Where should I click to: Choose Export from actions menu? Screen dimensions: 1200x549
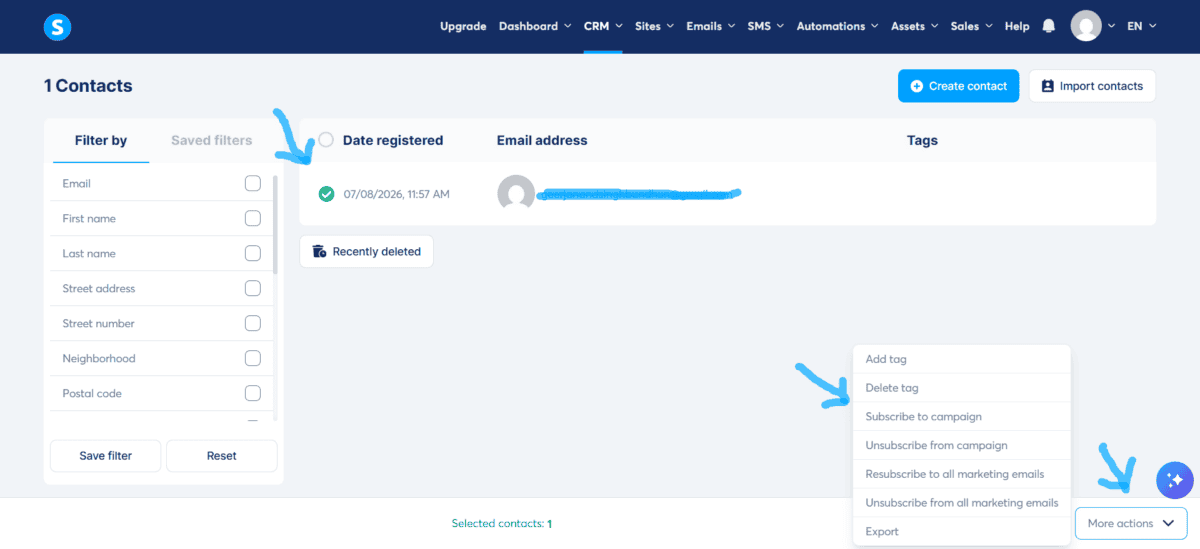point(962,531)
